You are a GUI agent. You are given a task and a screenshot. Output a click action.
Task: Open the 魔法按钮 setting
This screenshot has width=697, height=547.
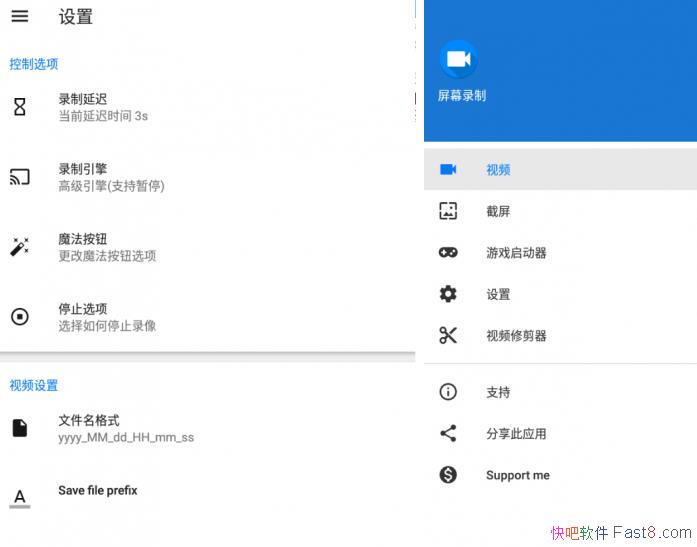pyautogui.click(x=208, y=247)
